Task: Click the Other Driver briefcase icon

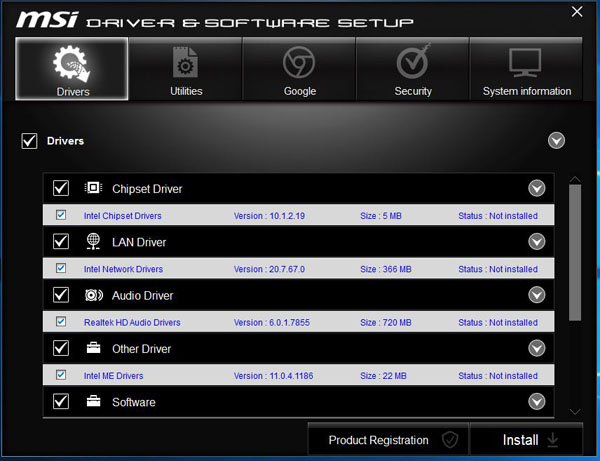Action: click(93, 348)
